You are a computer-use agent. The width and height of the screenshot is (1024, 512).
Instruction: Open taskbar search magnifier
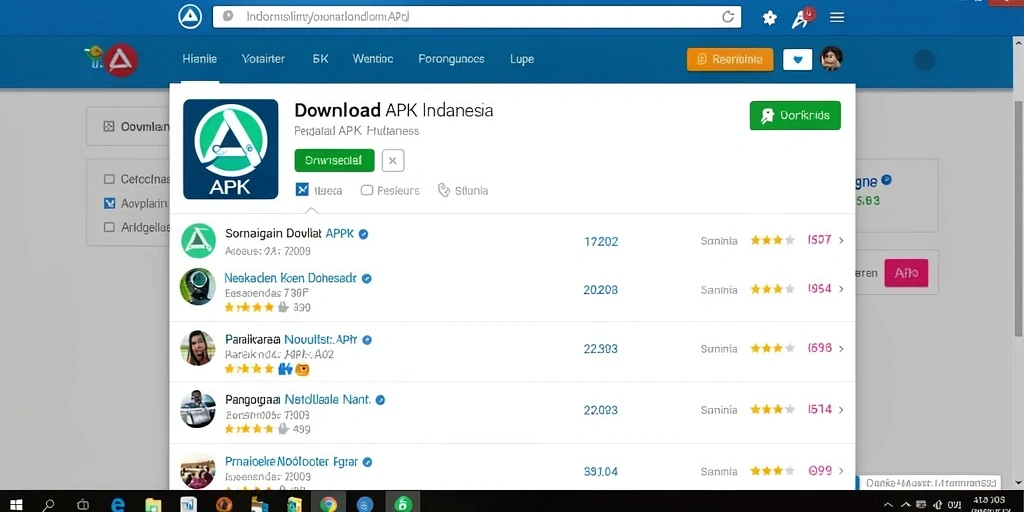point(49,504)
